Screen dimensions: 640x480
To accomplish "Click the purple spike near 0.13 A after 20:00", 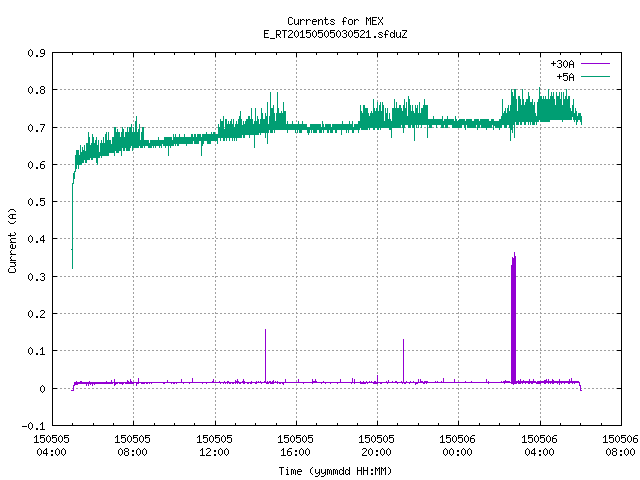I will [404, 361].
